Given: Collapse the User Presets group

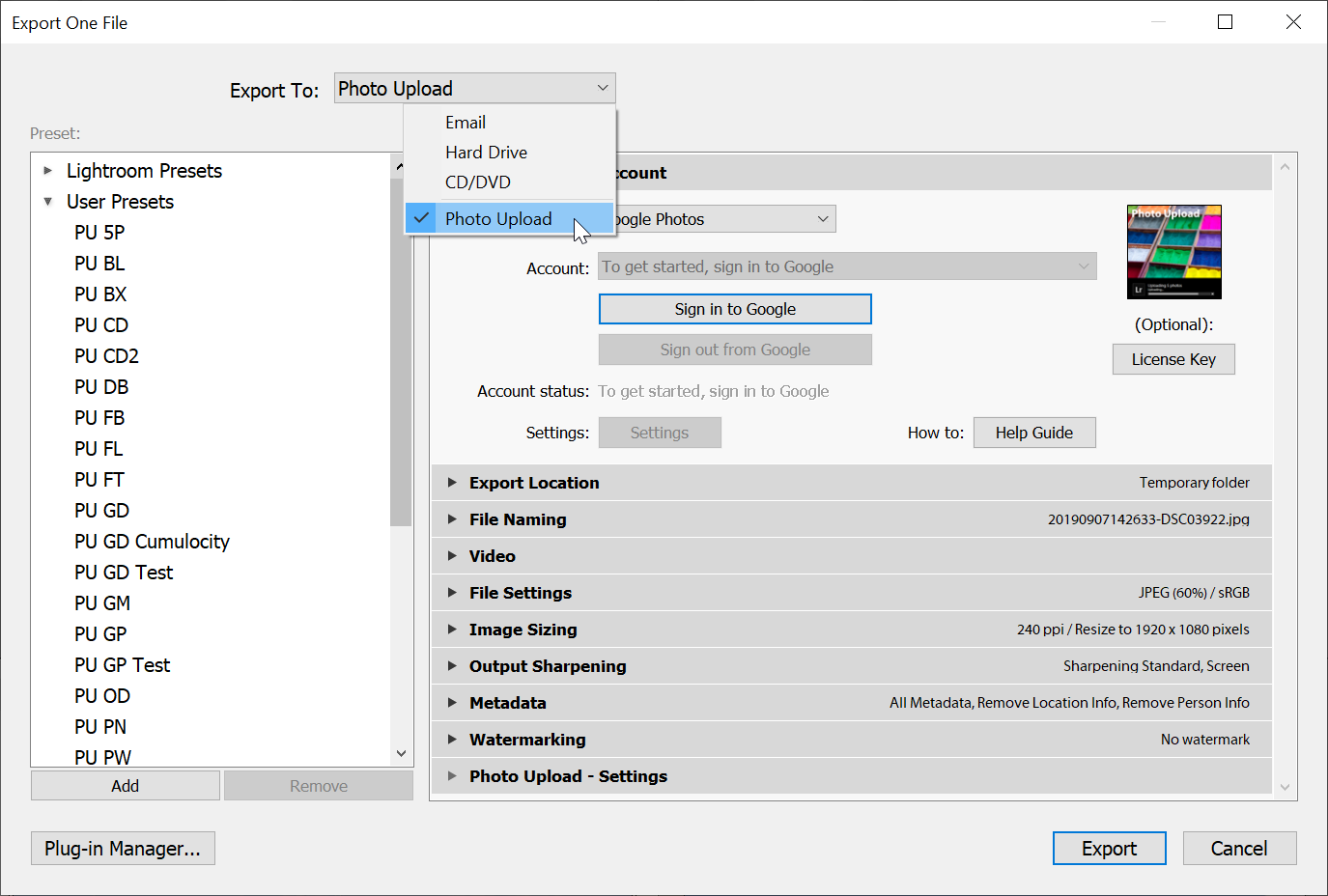Looking at the screenshot, I should pyautogui.click(x=48, y=202).
